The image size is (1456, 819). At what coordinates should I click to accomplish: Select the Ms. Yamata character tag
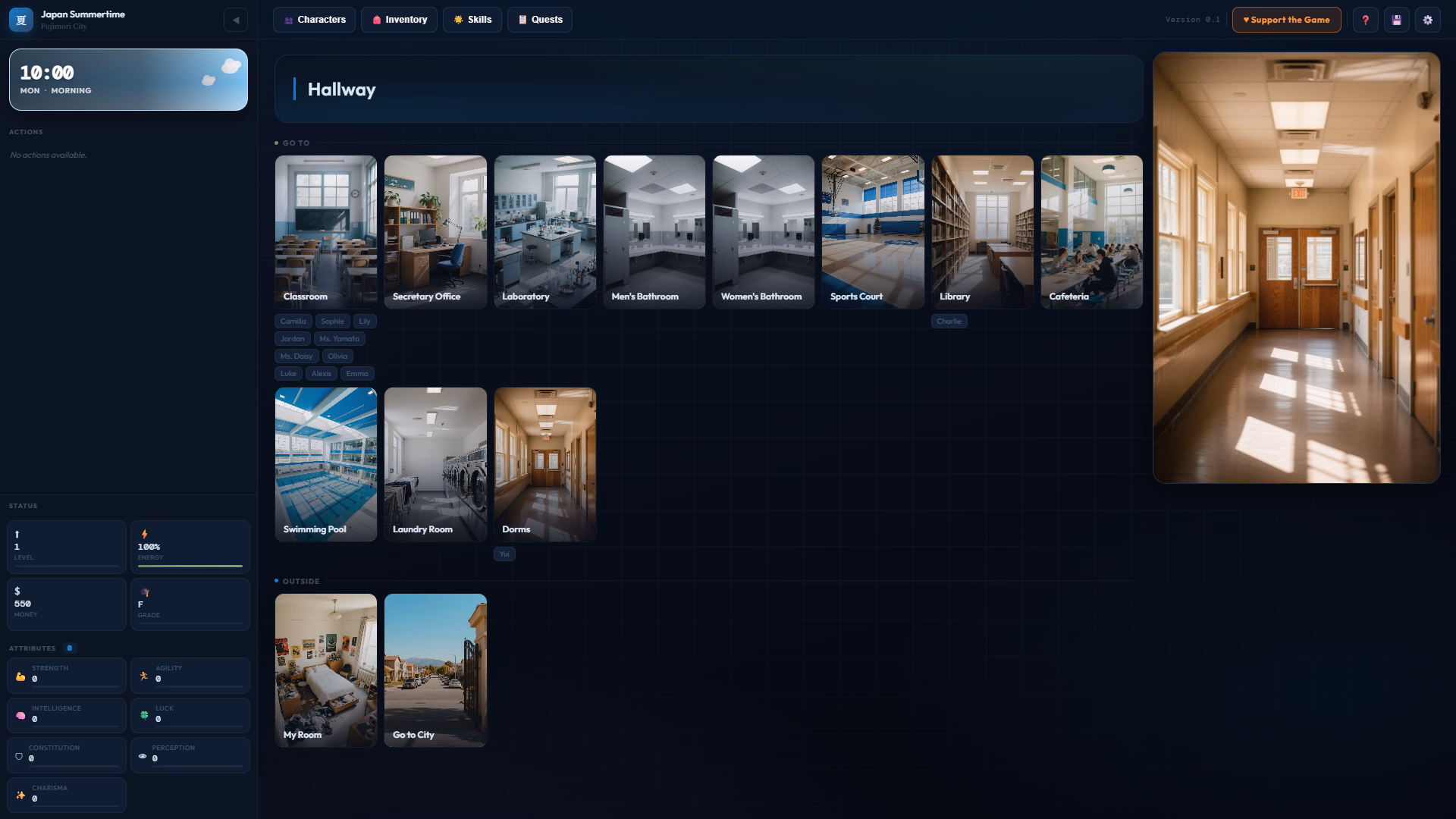339,339
